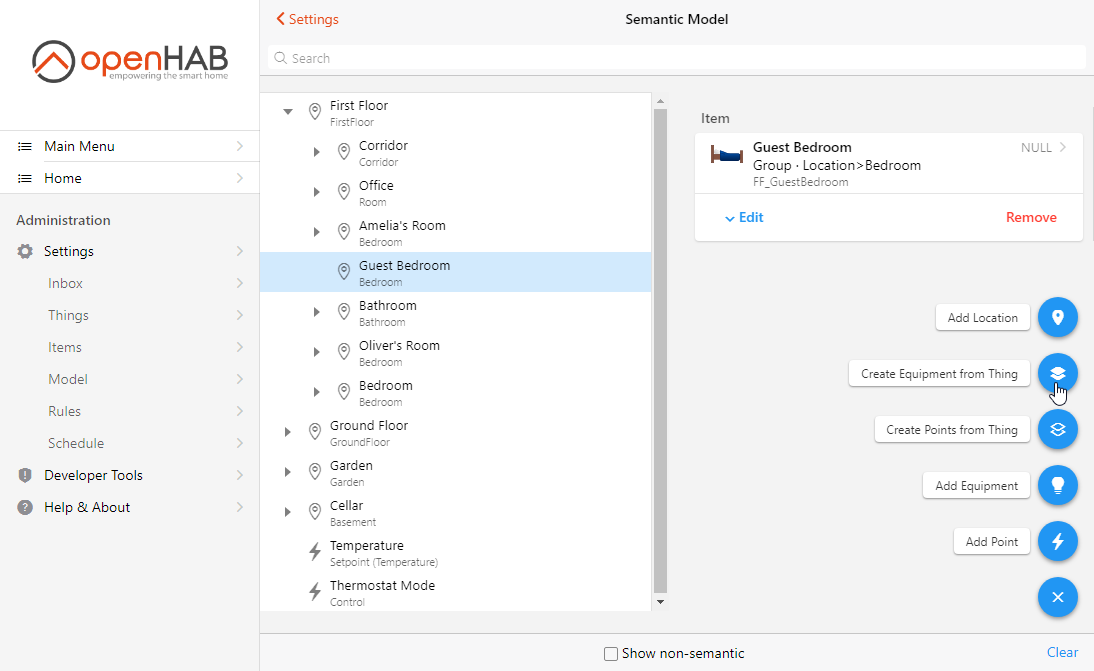1094x671 pixels.
Task: Click Create Points from Thing icon button
Action: tap(1057, 430)
